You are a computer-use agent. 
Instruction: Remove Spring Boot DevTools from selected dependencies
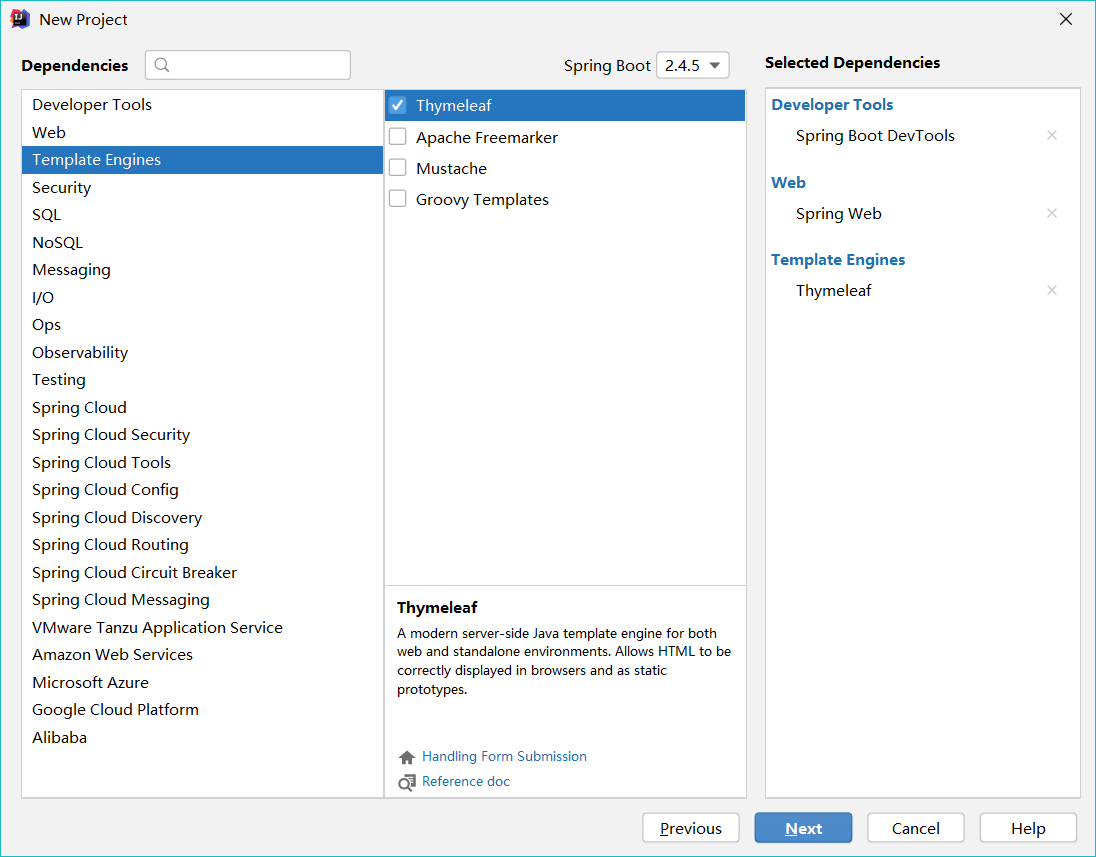pyautogui.click(x=1051, y=135)
